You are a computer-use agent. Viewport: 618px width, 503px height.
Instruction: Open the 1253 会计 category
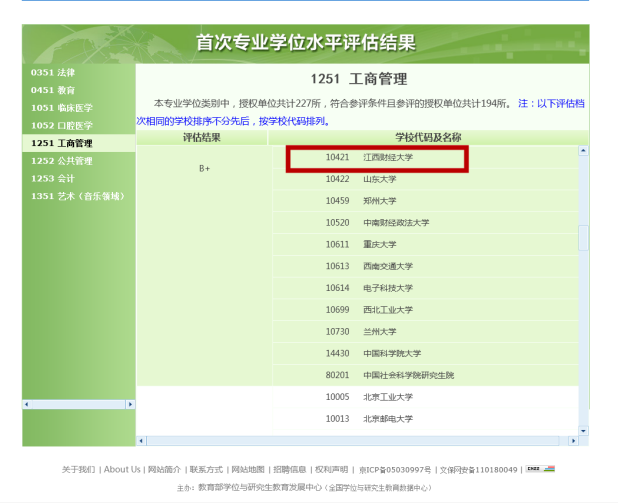(x=53, y=178)
